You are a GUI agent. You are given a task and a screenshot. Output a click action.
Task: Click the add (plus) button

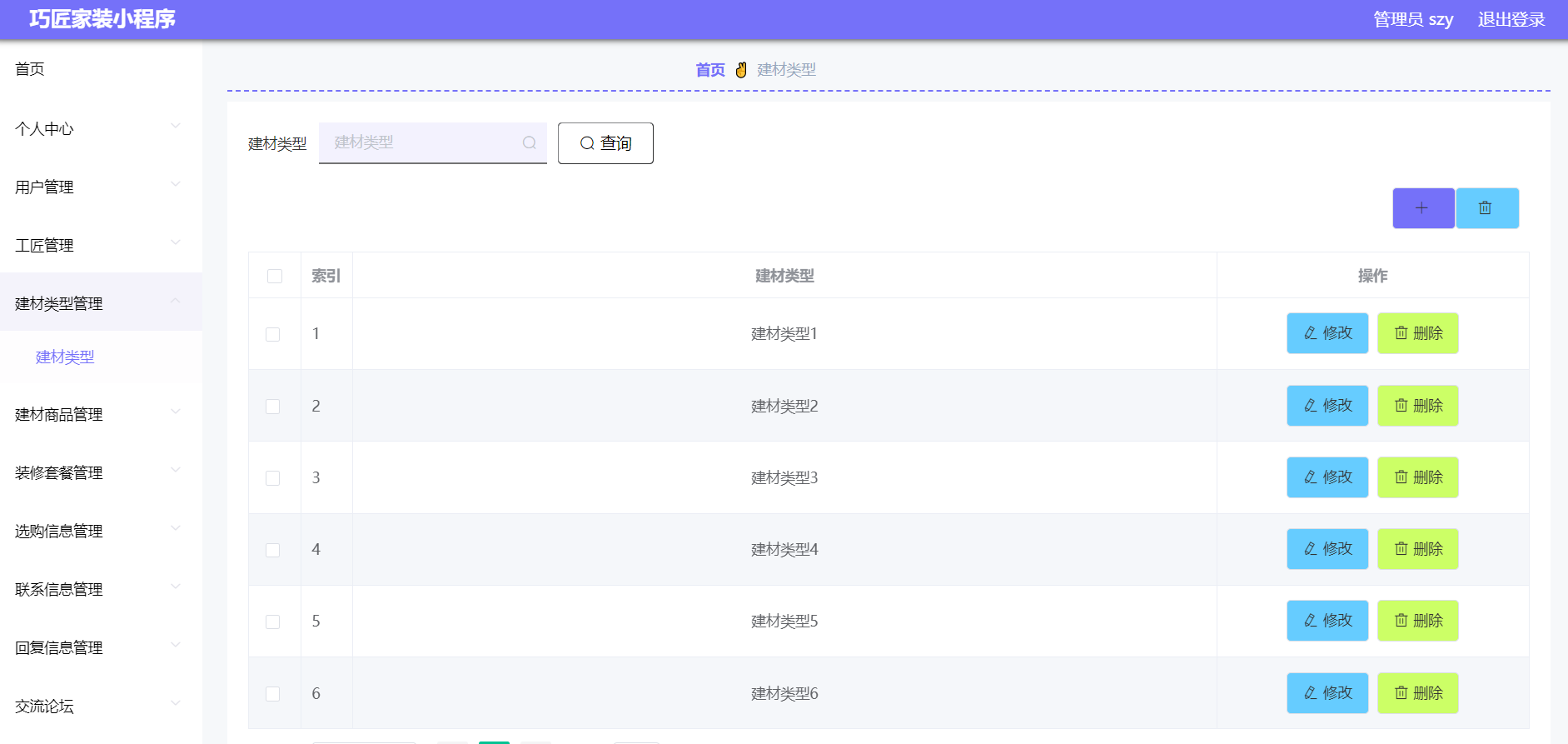pyautogui.click(x=1423, y=208)
